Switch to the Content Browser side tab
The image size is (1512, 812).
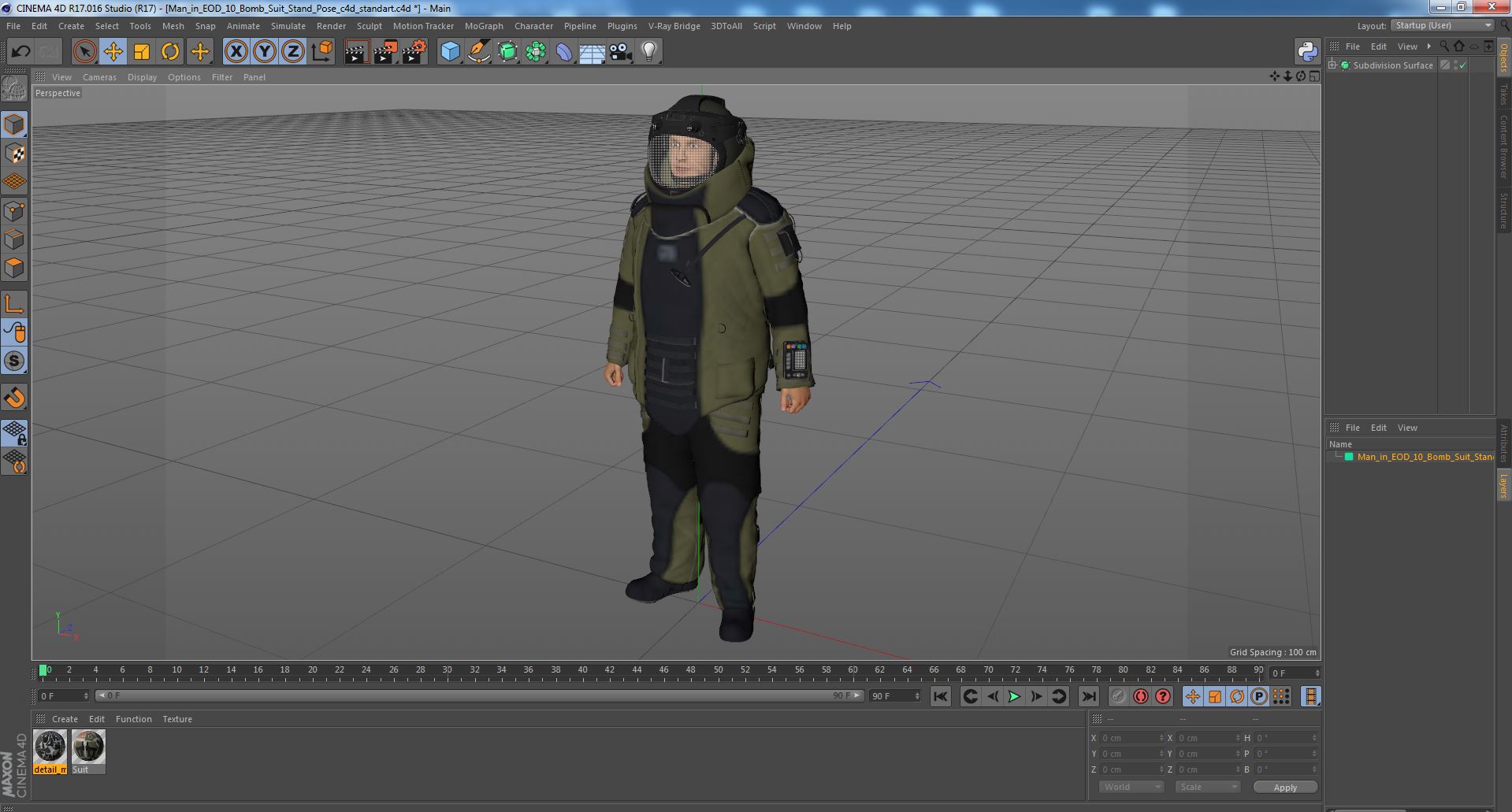1503,147
